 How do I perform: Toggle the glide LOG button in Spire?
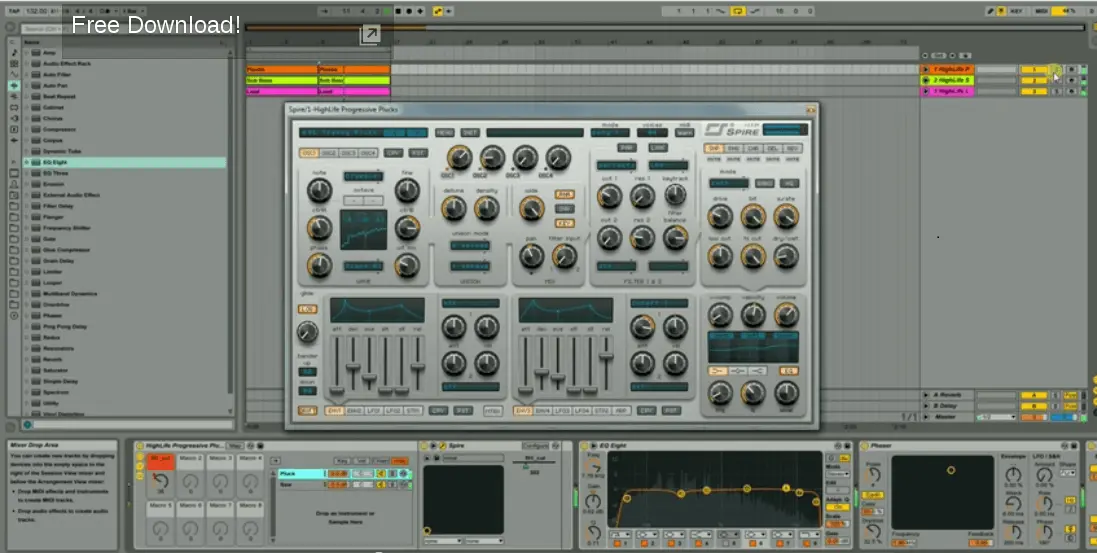(308, 309)
